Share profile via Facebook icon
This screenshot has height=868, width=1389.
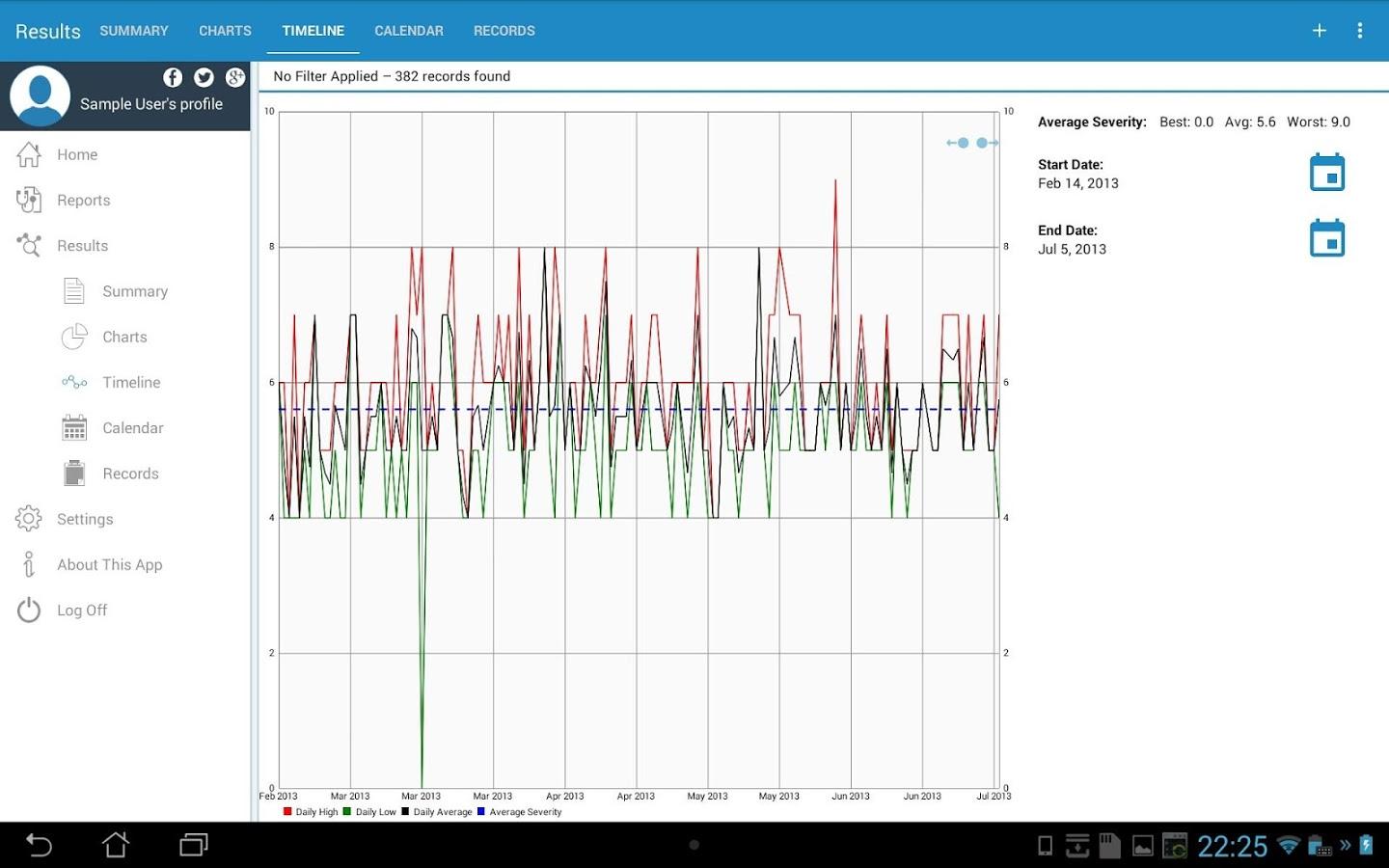tap(173, 77)
